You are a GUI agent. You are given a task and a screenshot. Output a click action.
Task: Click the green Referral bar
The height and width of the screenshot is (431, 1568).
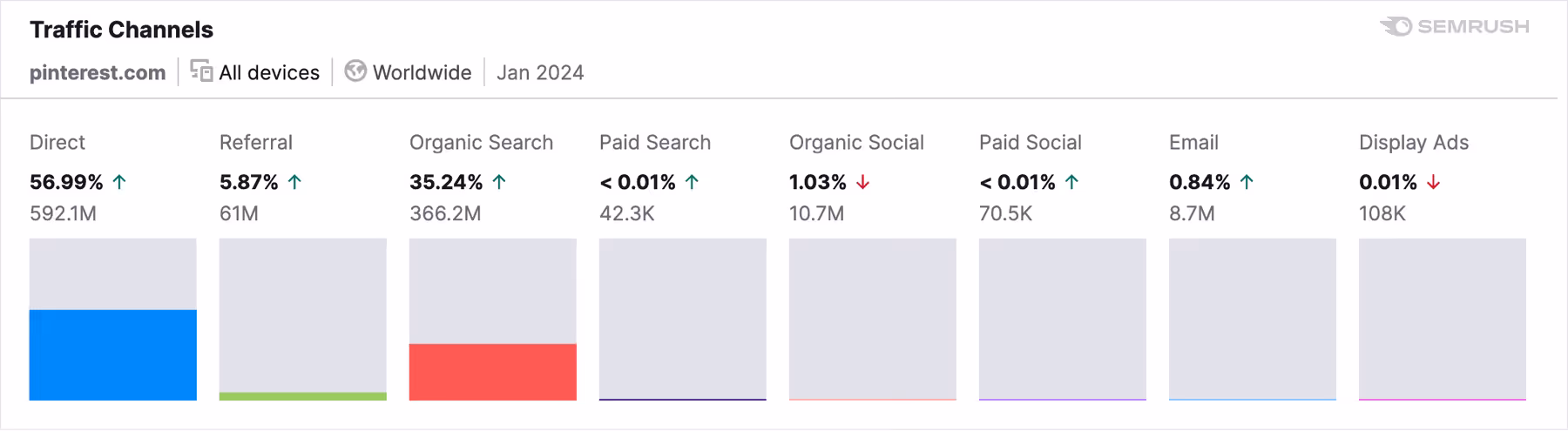click(302, 396)
